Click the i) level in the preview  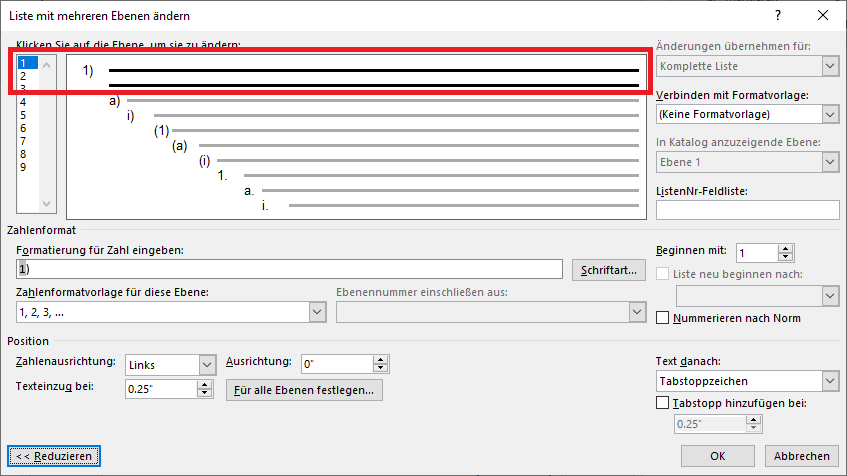coord(130,116)
